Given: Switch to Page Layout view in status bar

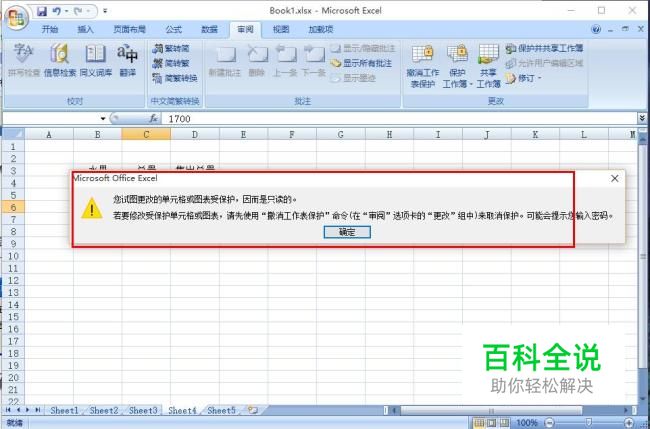Looking at the screenshot, I should (x=492, y=423).
